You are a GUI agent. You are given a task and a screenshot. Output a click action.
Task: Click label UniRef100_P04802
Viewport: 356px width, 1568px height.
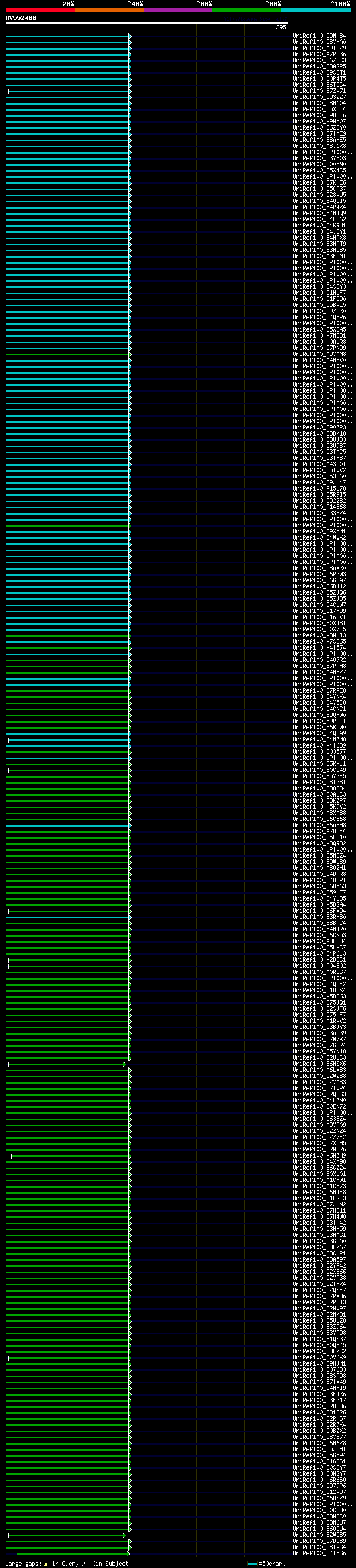pyautogui.click(x=319, y=966)
